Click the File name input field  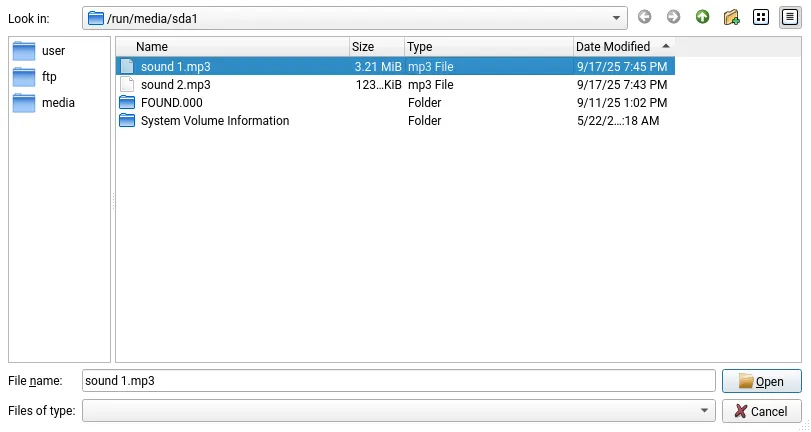(398, 381)
